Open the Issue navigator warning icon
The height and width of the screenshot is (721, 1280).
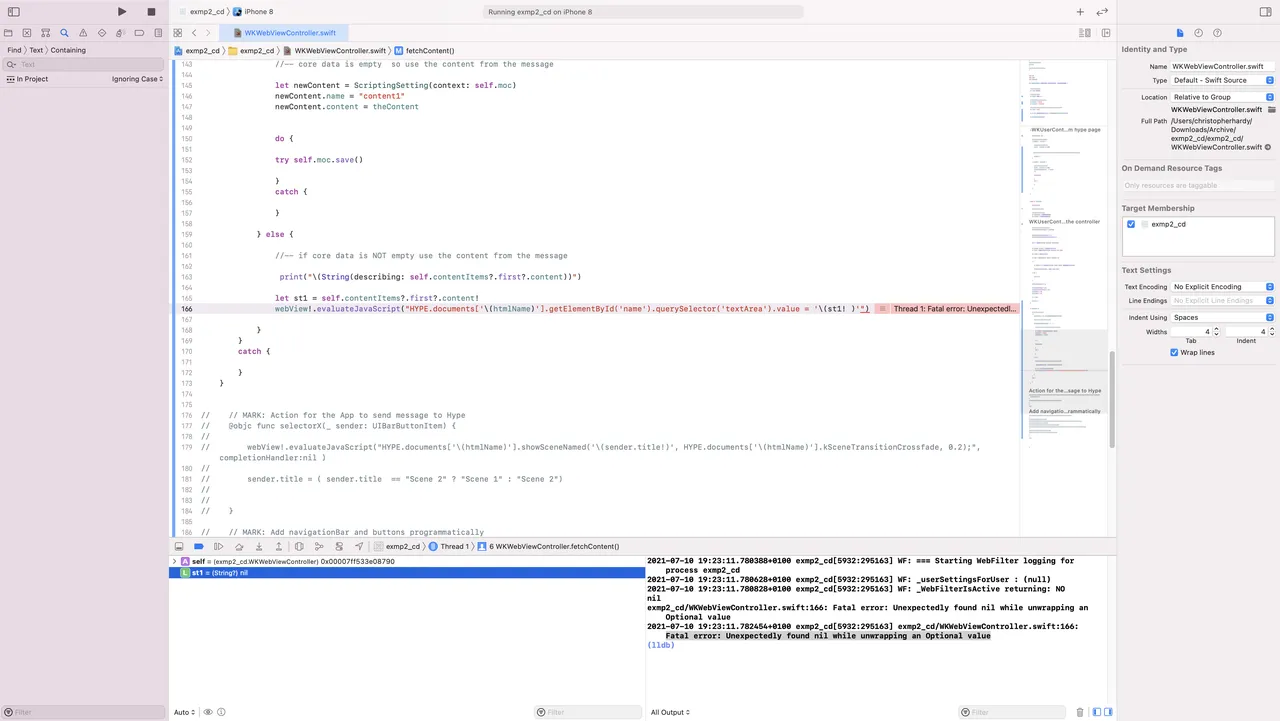[x=83, y=33]
